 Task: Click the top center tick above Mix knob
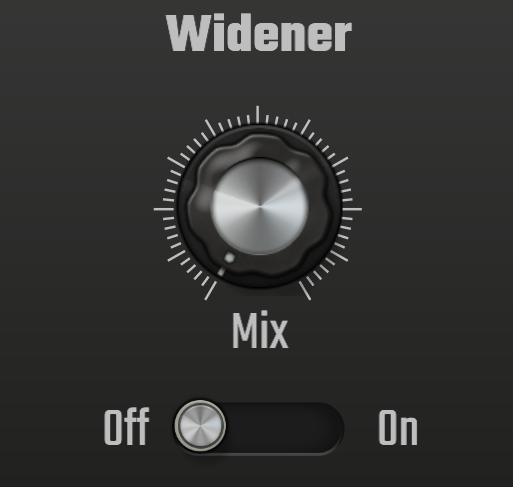(257, 114)
